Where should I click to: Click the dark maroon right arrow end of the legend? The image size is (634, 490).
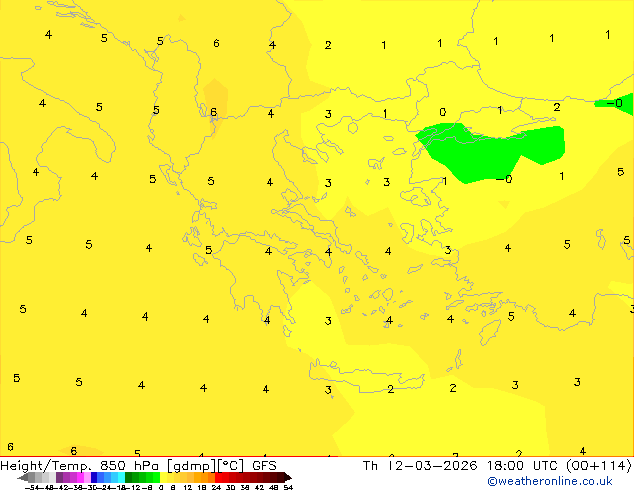pos(288,477)
